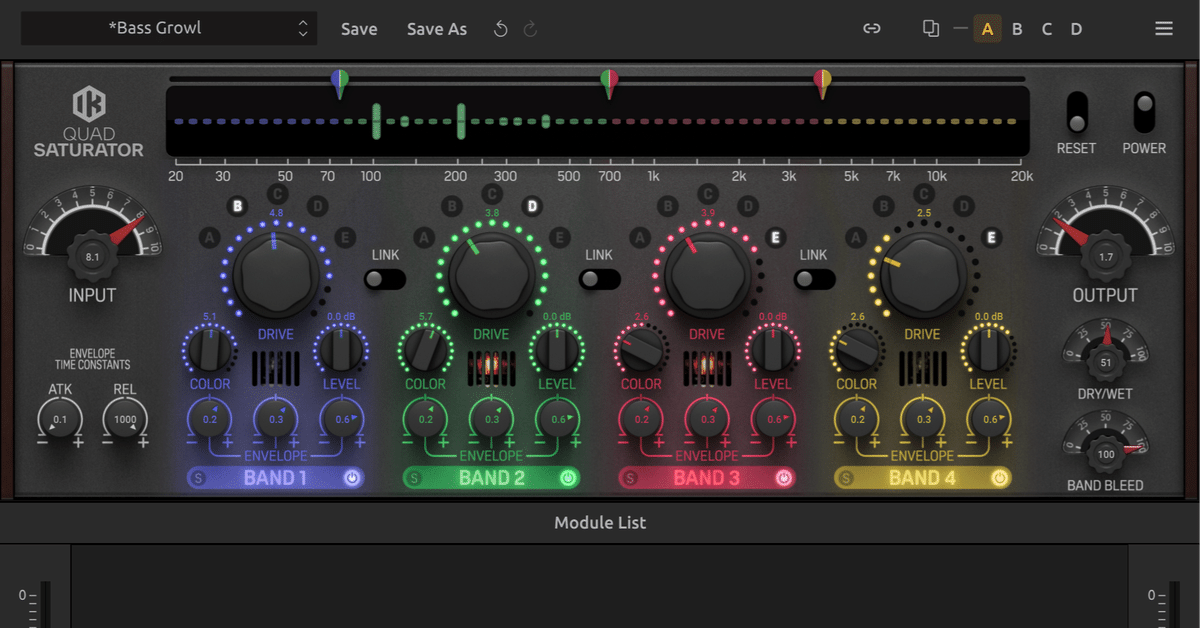This screenshot has width=1200, height=628.
Task: Expand the Module List section
Action: pyautogui.click(x=599, y=522)
